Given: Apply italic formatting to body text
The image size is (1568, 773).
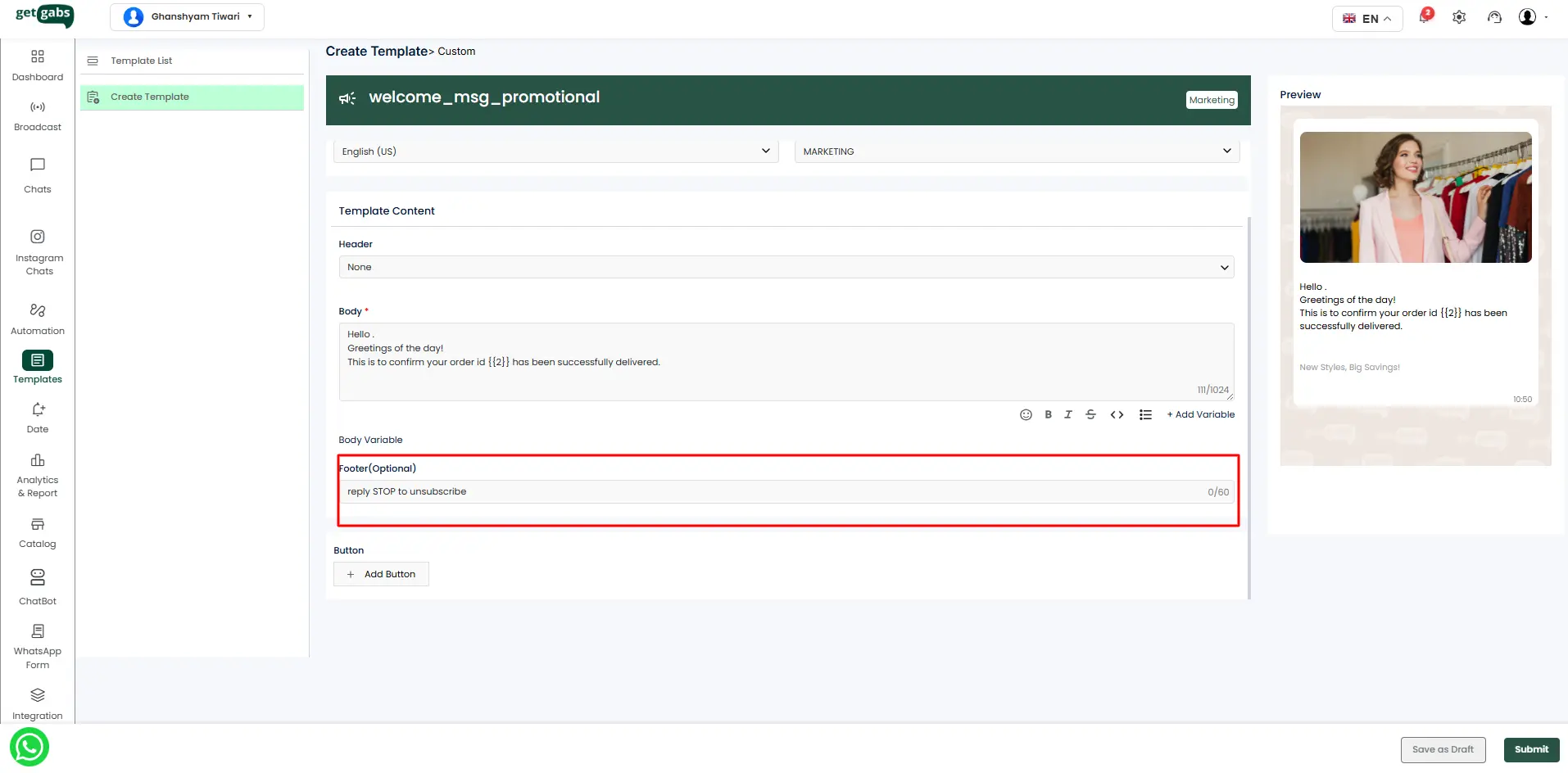Looking at the screenshot, I should click(1068, 415).
